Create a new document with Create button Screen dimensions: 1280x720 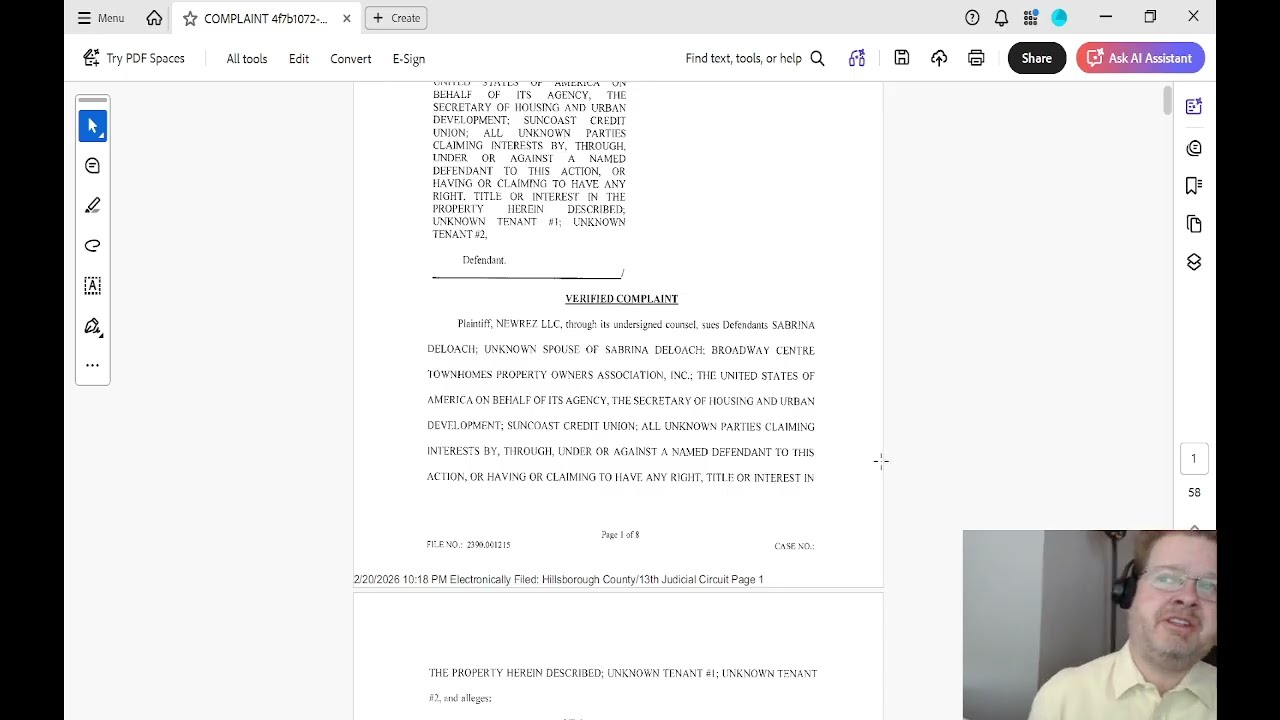point(396,18)
